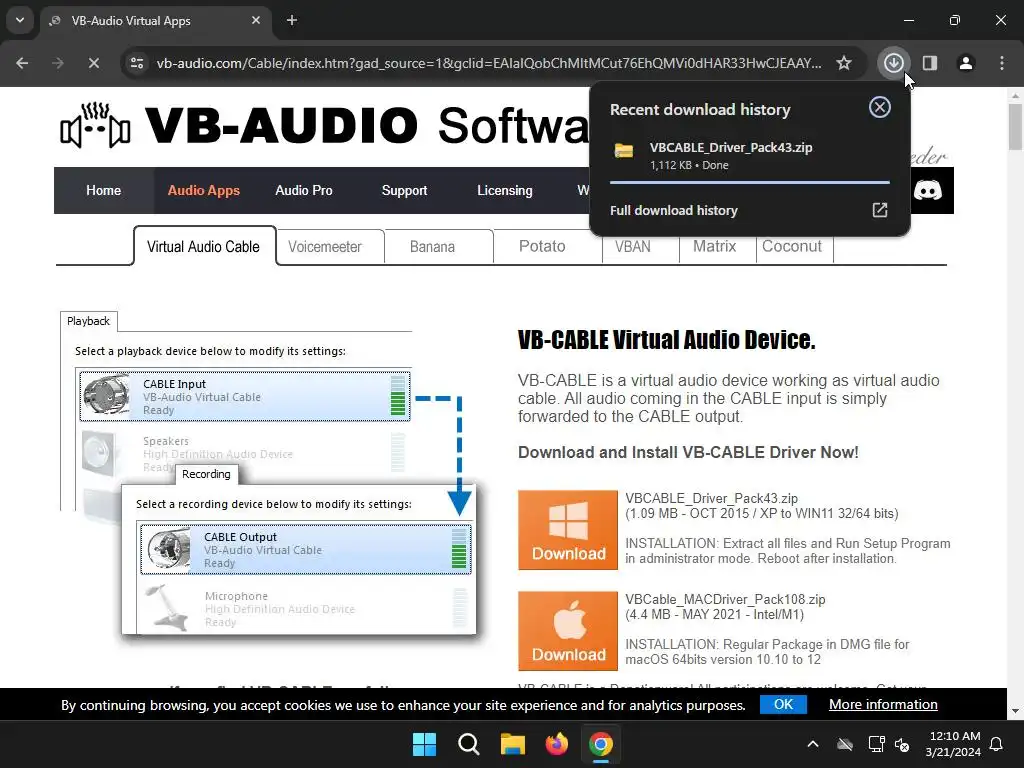
Task: Click the Playback tab in the illustration
Action: click(x=88, y=321)
